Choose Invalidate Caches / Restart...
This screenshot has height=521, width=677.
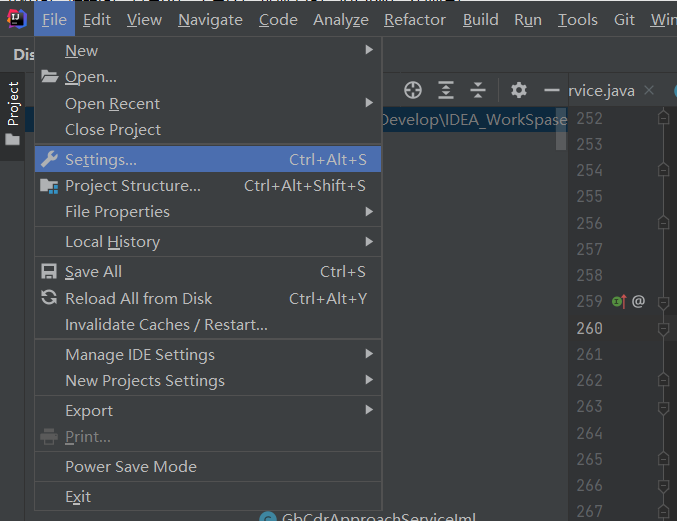pyautogui.click(x=208, y=325)
